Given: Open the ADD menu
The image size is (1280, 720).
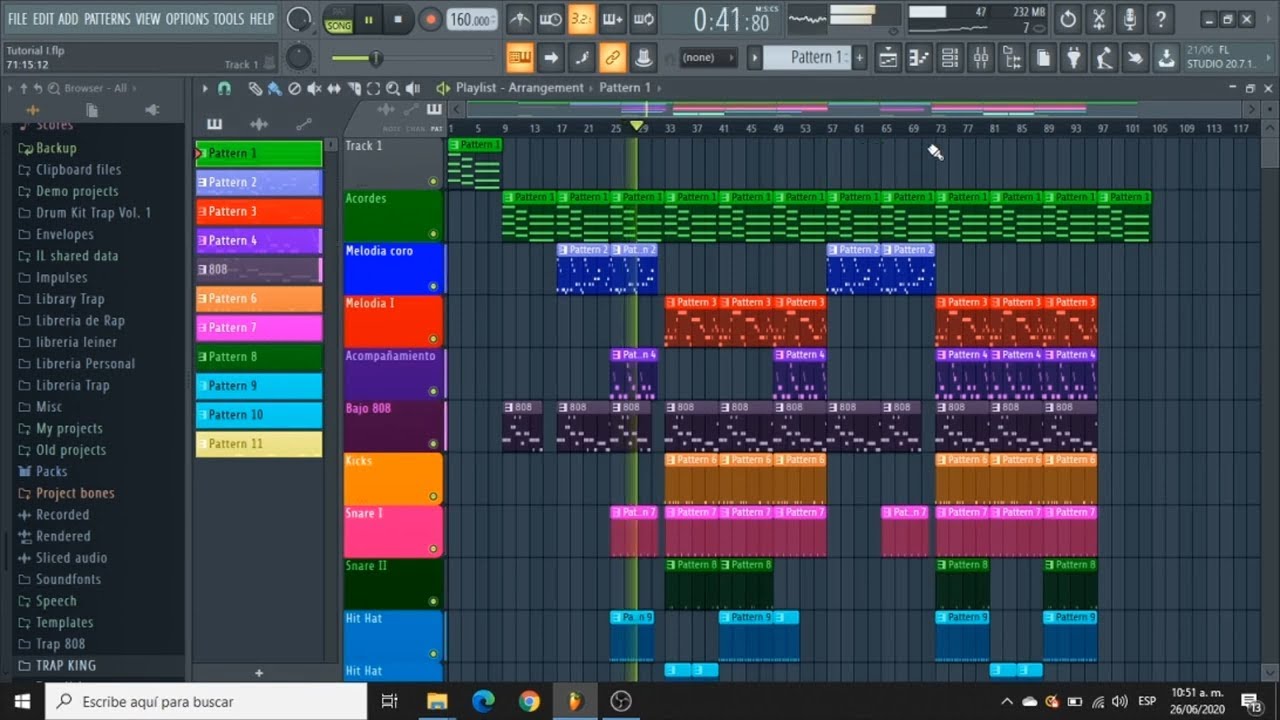Looking at the screenshot, I should (x=68, y=19).
